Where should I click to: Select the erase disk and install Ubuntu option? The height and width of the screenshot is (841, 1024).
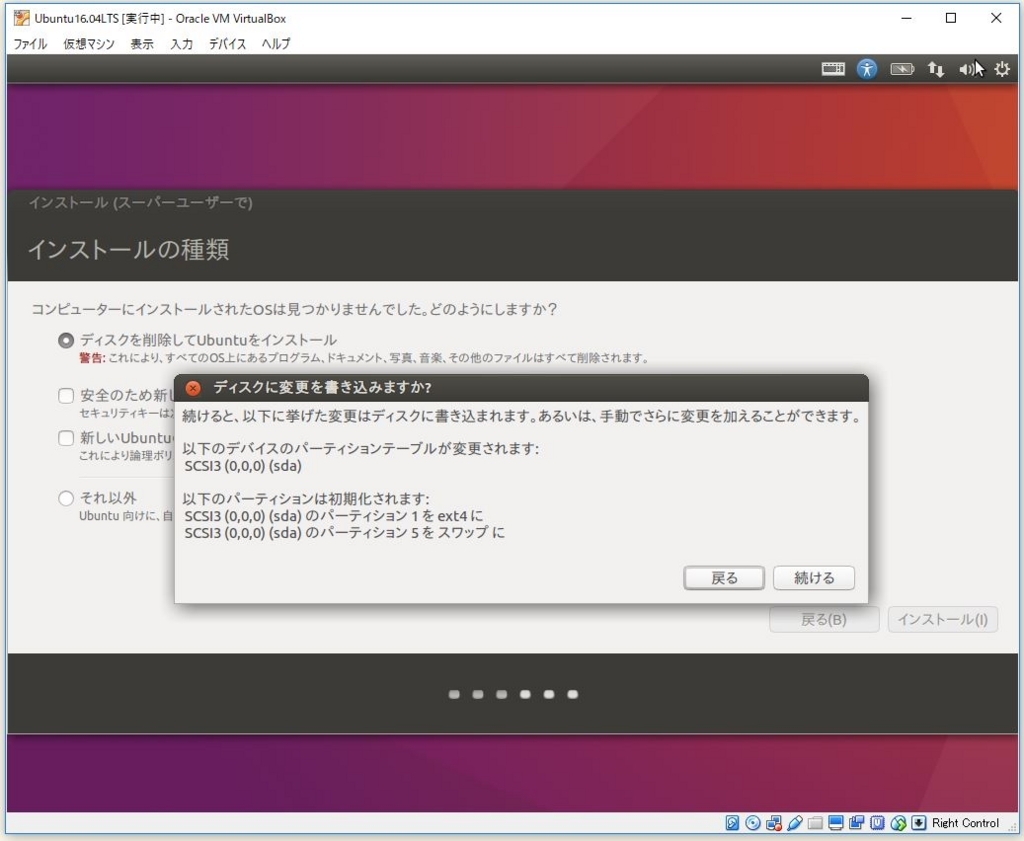(x=66, y=340)
